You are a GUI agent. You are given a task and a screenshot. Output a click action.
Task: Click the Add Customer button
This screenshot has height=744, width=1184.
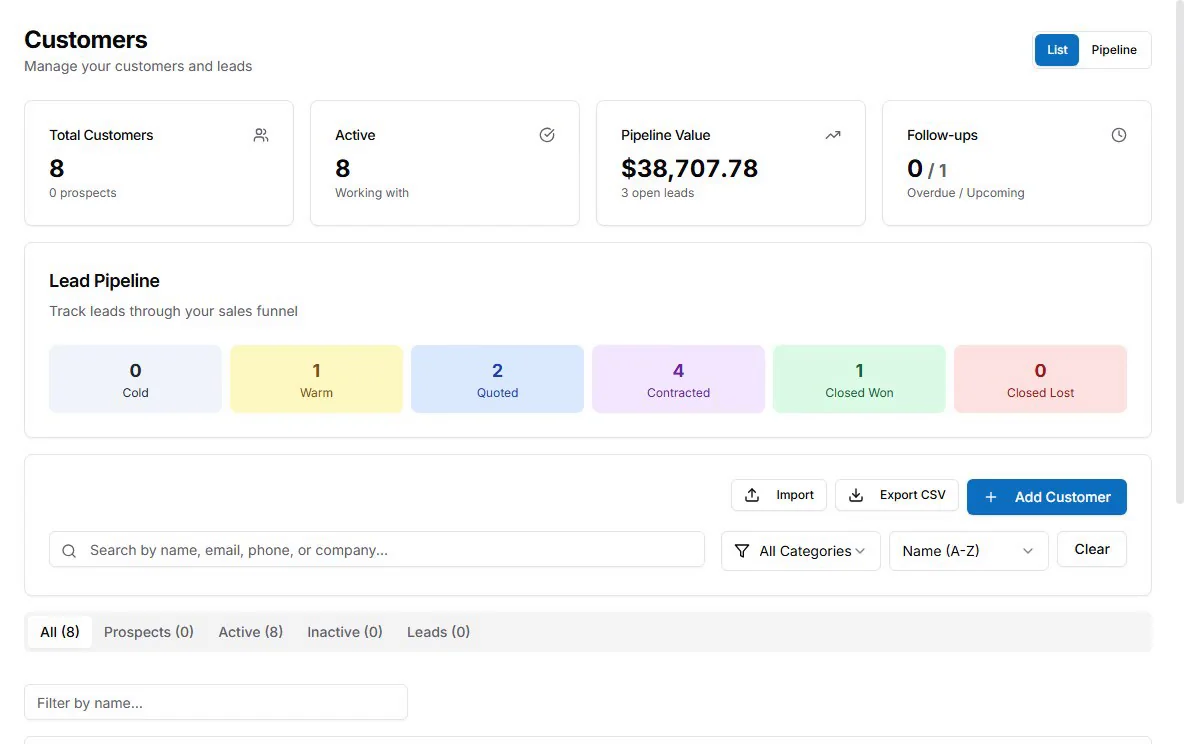pyautogui.click(x=1047, y=497)
